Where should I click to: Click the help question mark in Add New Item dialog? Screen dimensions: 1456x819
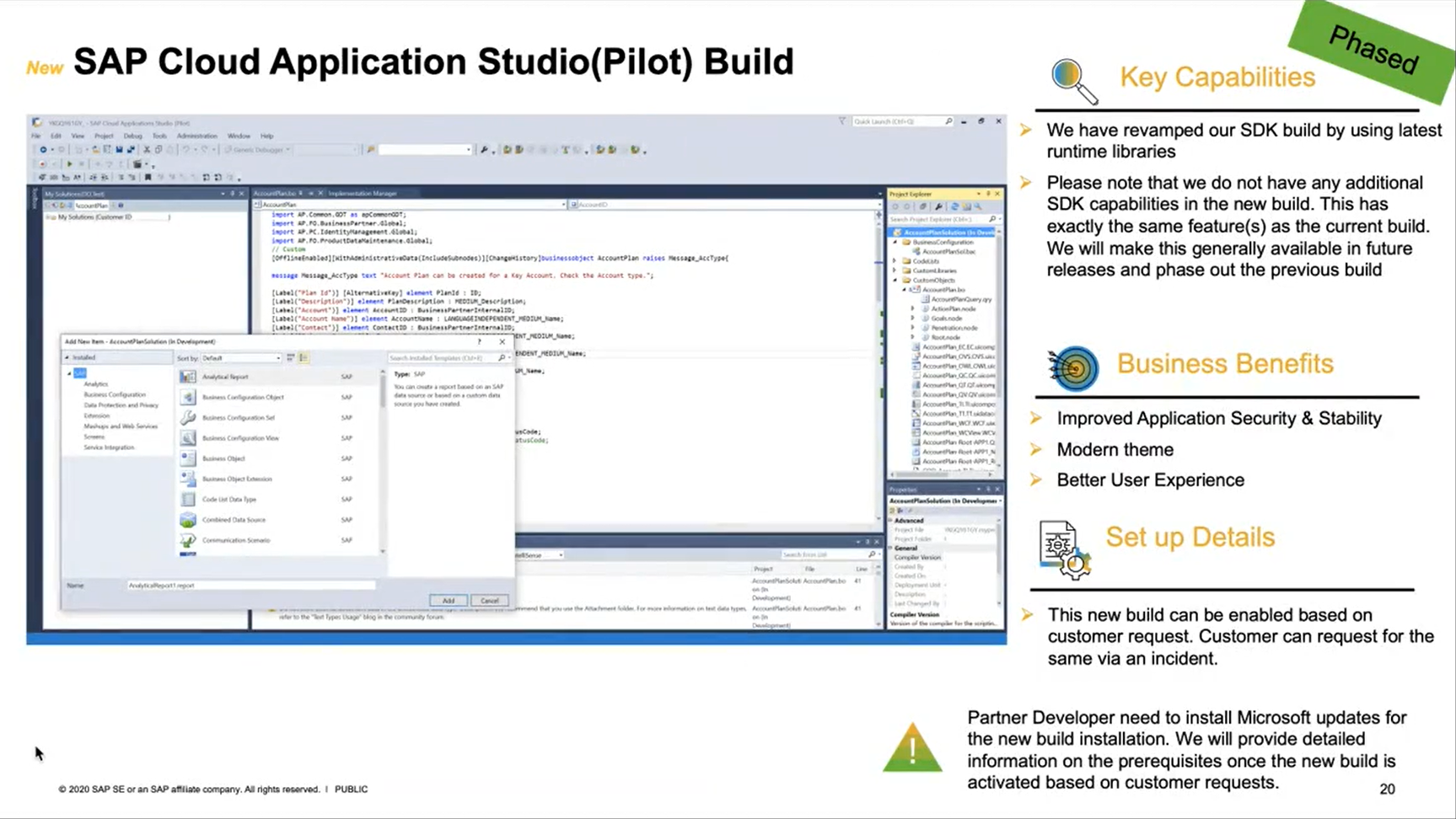click(480, 342)
